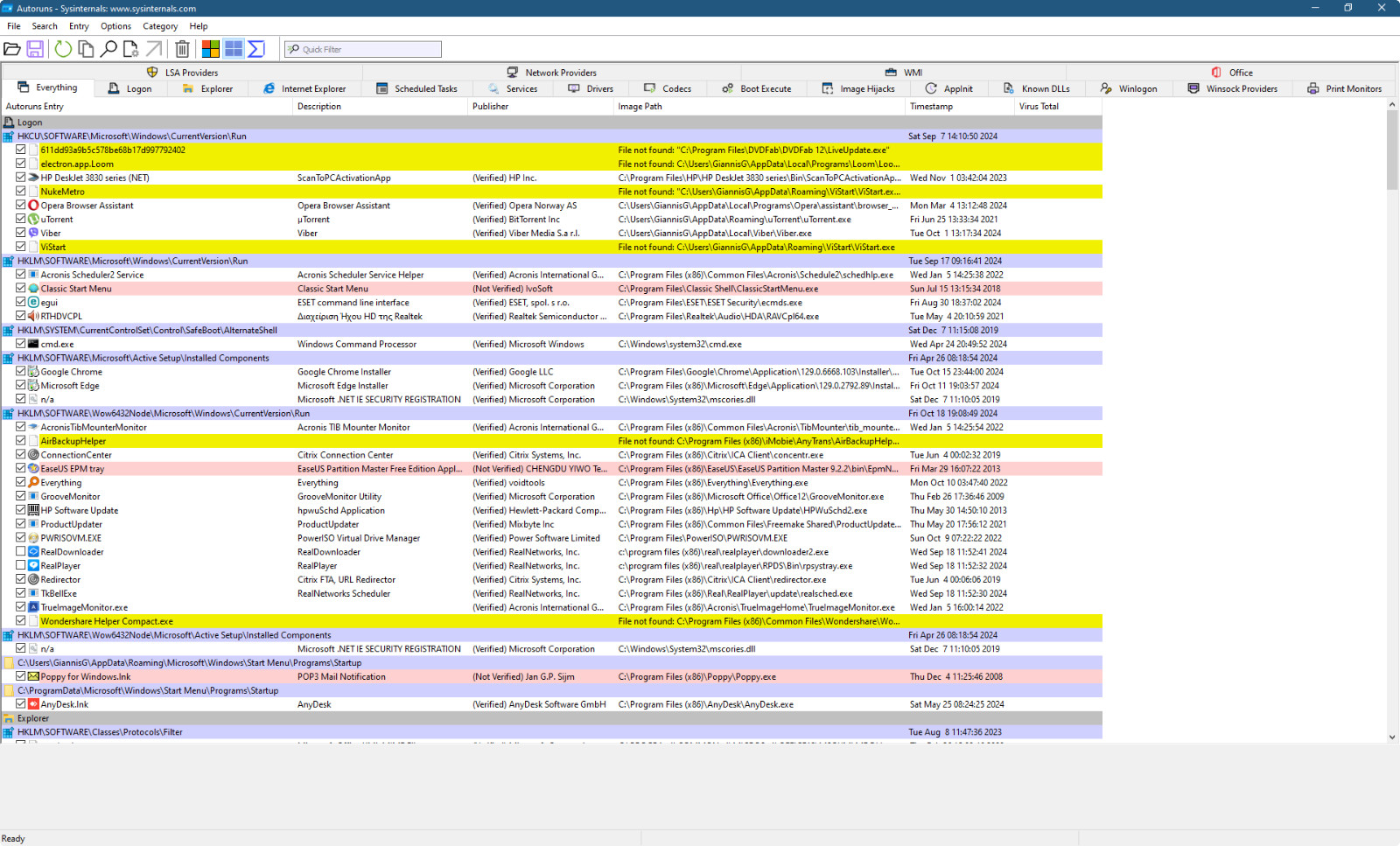Viewport: 1400px width, 846px height.
Task: Select the Wondershare Helper Compact.exe row
Action: tap(551, 621)
